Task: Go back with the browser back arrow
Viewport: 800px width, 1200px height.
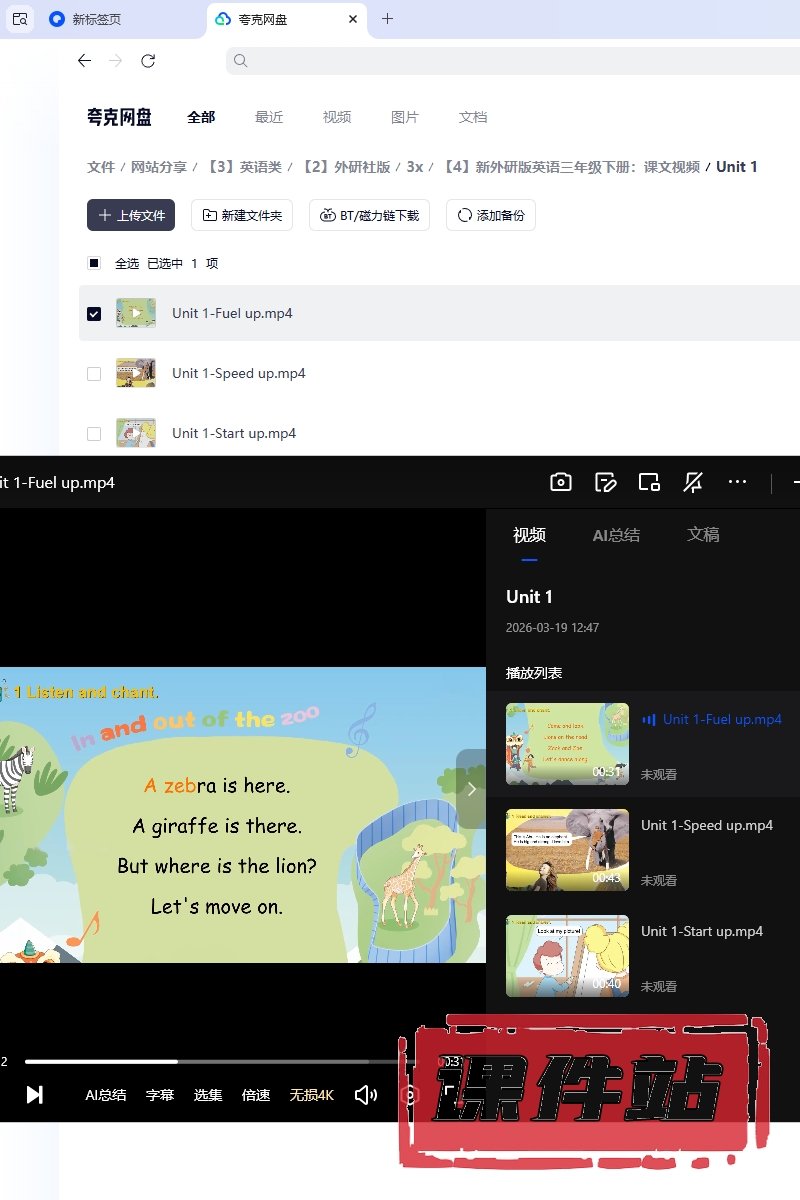Action: 85,61
